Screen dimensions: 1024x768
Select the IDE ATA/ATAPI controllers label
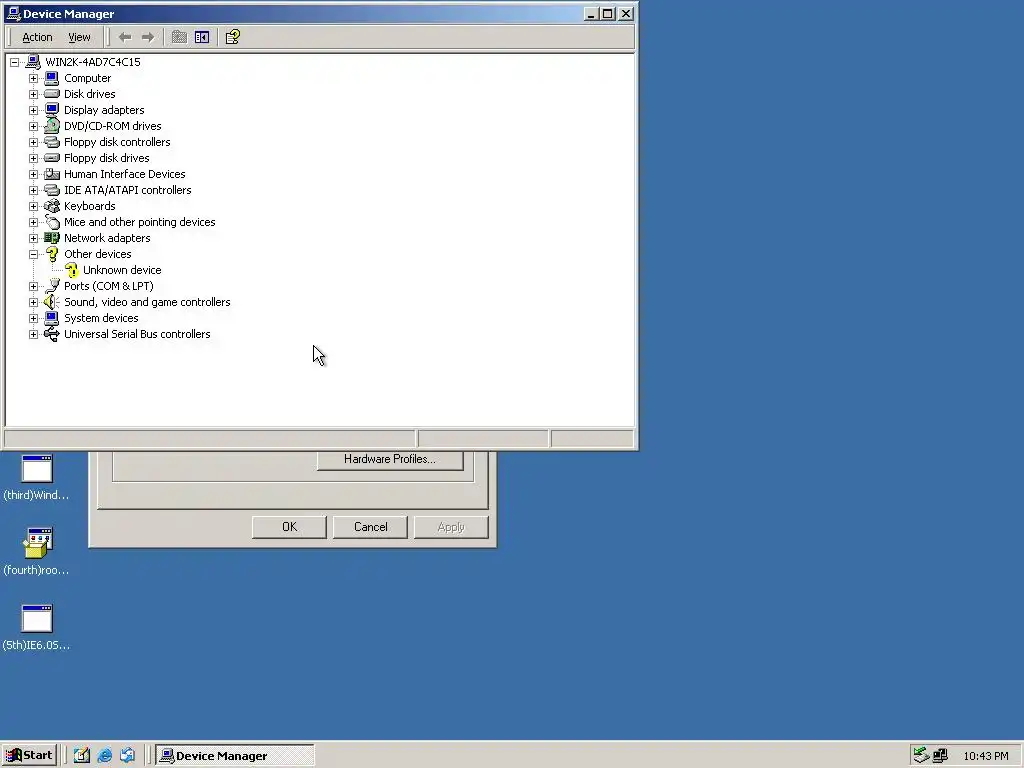pyautogui.click(x=127, y=190)
